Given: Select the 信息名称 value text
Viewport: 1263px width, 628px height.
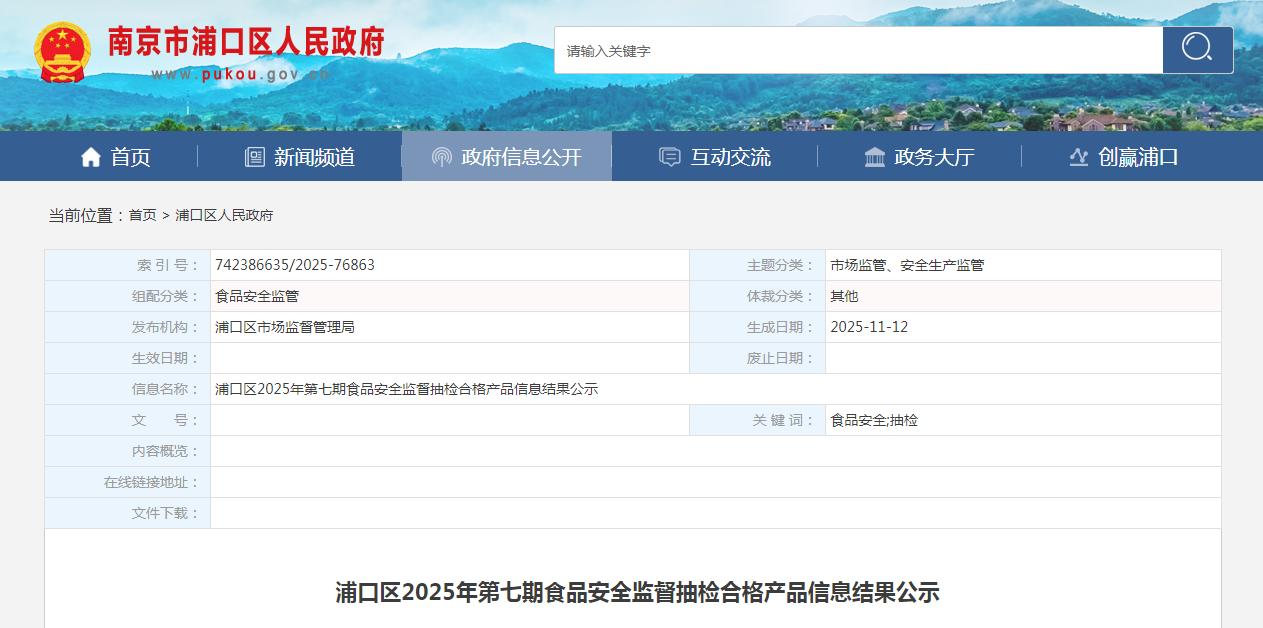Looking at the screenshot, I should [407, 389].
